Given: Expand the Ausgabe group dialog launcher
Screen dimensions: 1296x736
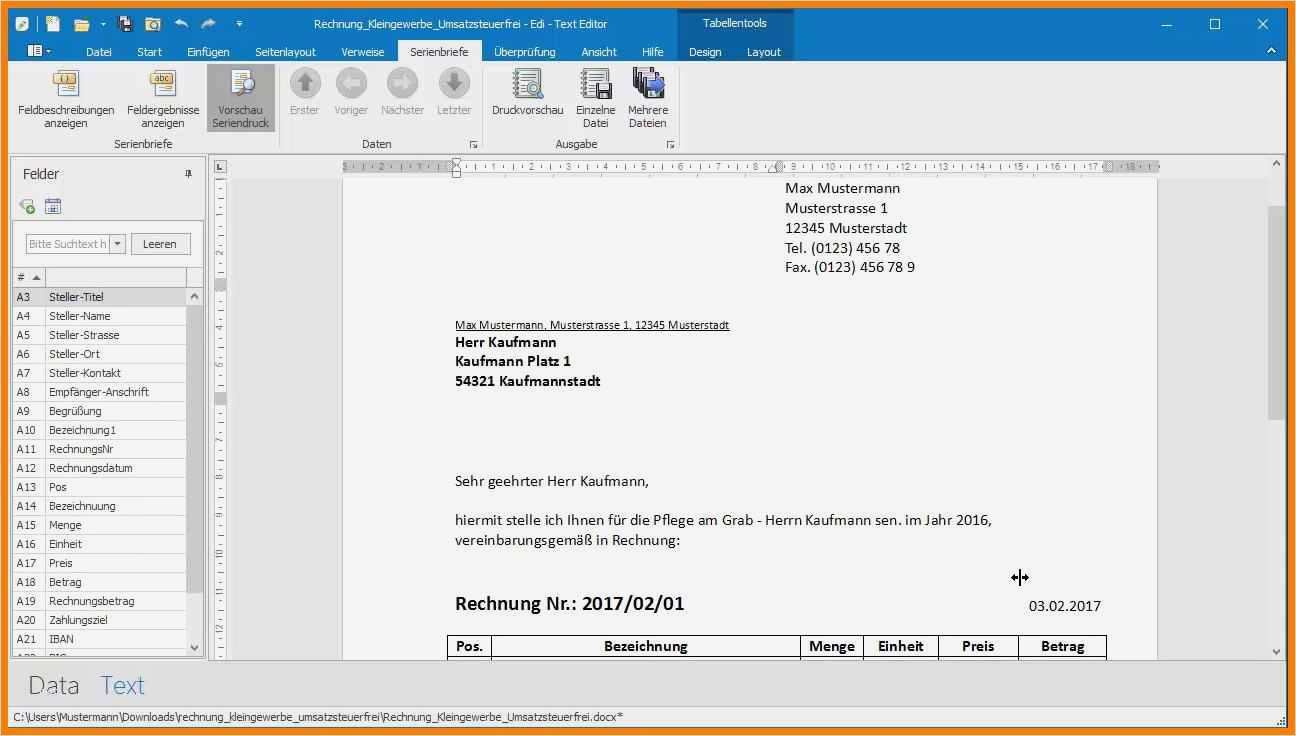Looking at the screenshot, I should (670, 144).
